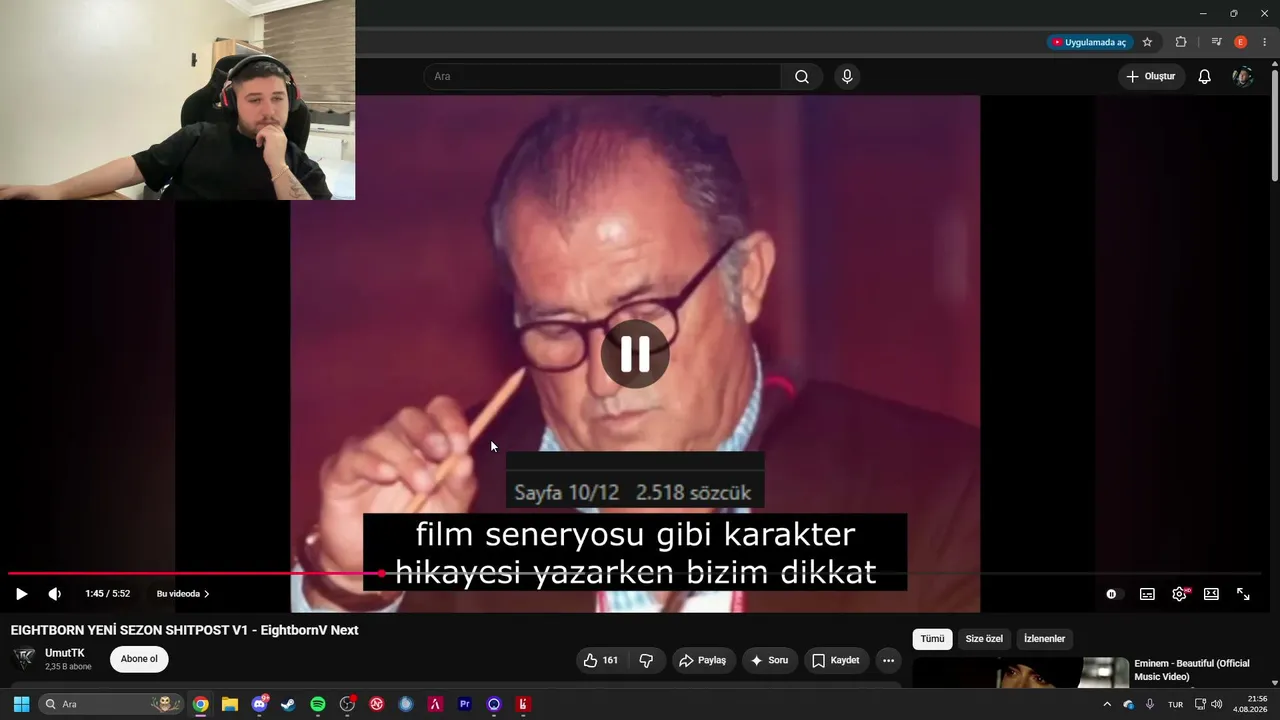Select the 'Size özel' filter chip
Screen dimensions: 1280x720
pos(984,639)
